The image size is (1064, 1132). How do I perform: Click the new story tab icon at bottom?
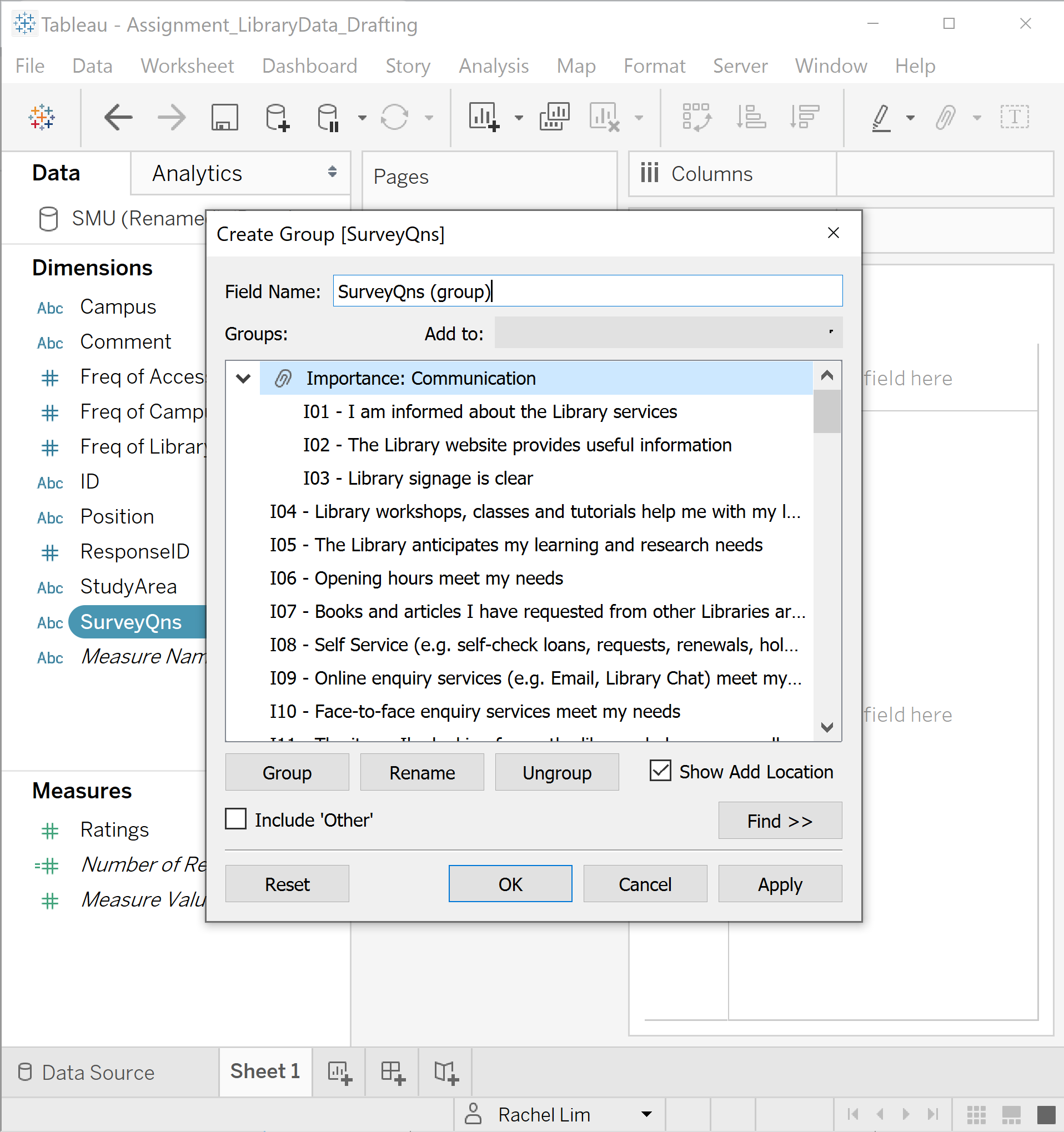tap(445, 1073)
